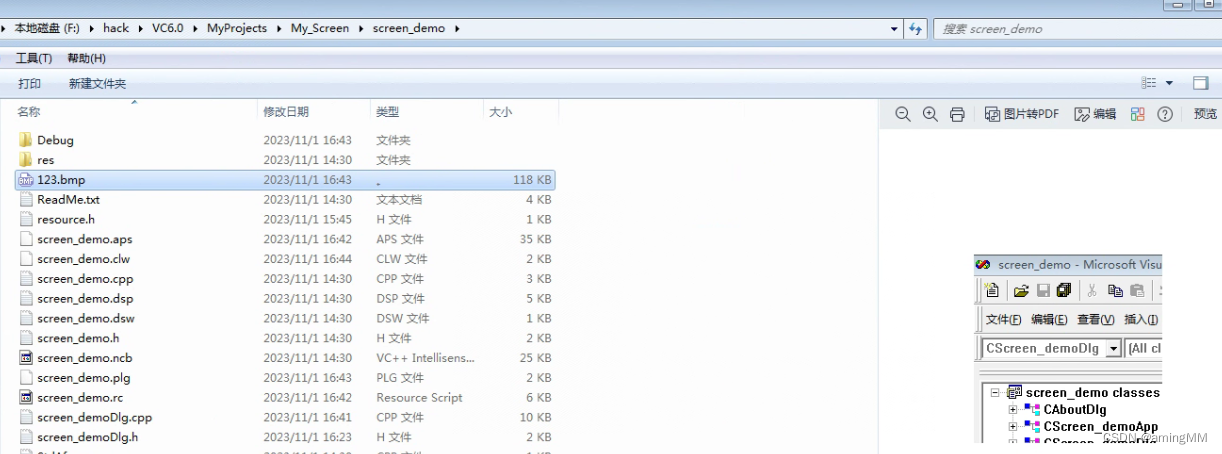This screenshot has height=454, width=1222.
Task: Click 预览 at the right of the preview toolbar
Action: click(x=1205, y=114)
